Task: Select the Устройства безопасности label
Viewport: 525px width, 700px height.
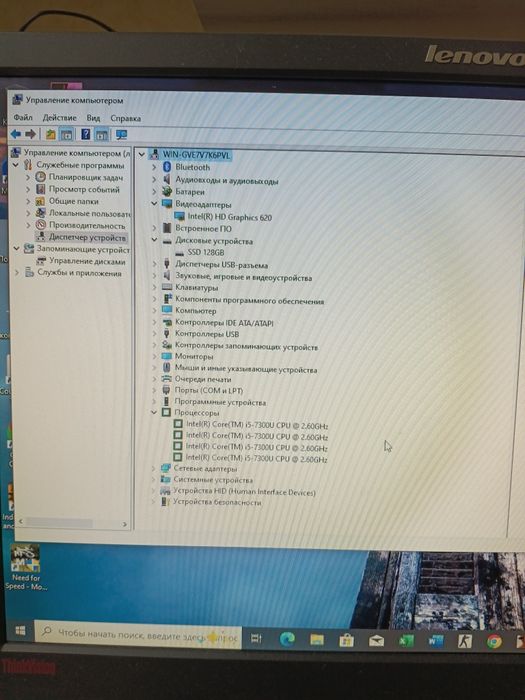Action: click(217, 502)
